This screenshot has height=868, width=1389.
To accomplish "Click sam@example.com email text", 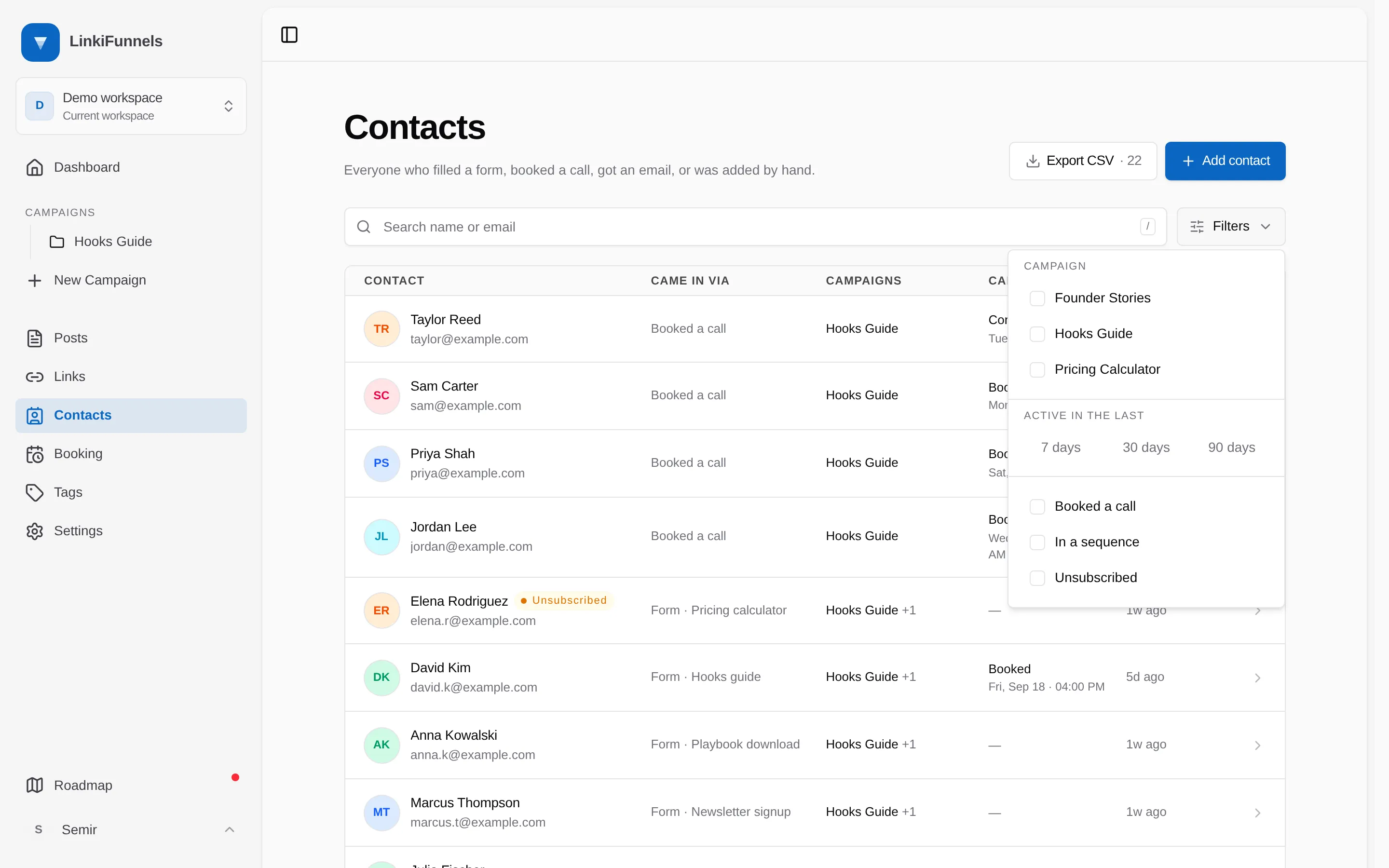I will coord(465,406).
